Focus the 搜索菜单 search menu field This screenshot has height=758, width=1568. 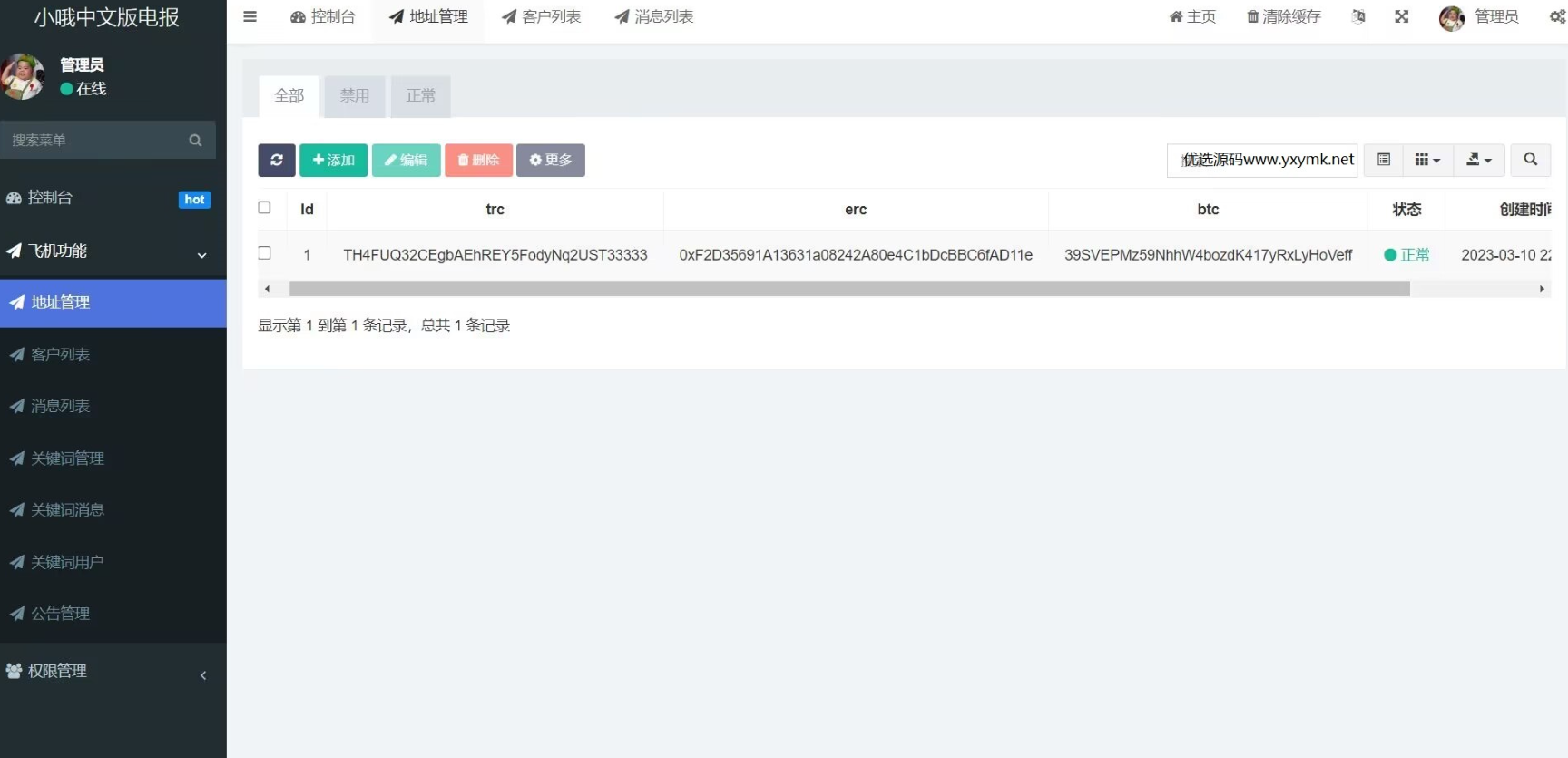[95, 141]
